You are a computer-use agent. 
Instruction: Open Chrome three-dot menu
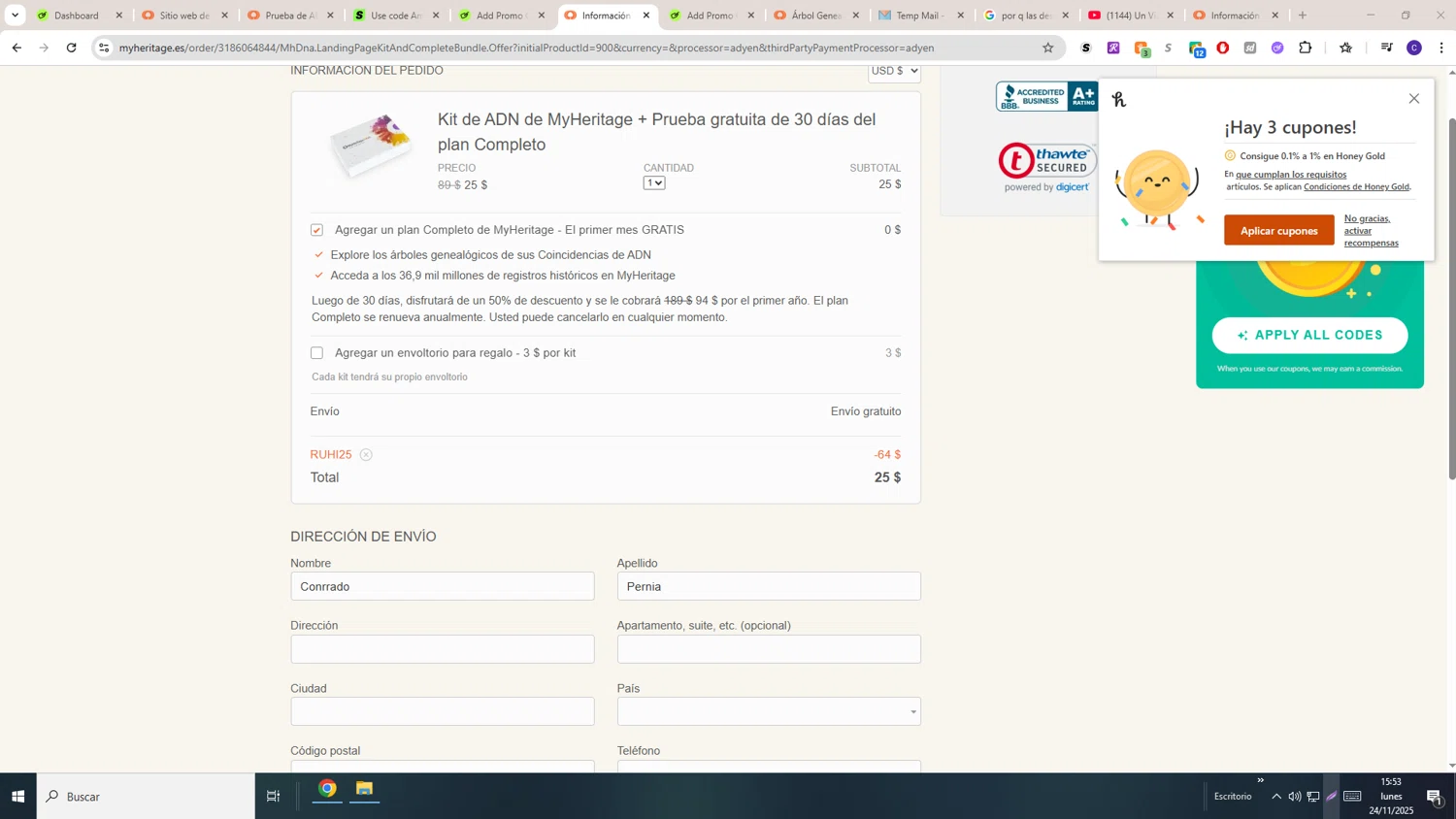(x=1441, y=48)
